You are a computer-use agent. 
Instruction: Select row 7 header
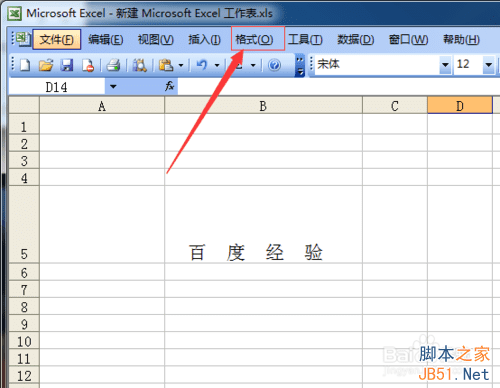coord(24,289)
